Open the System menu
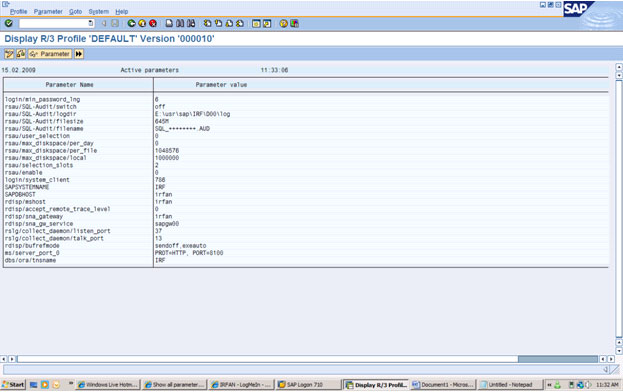 point(99,12)
